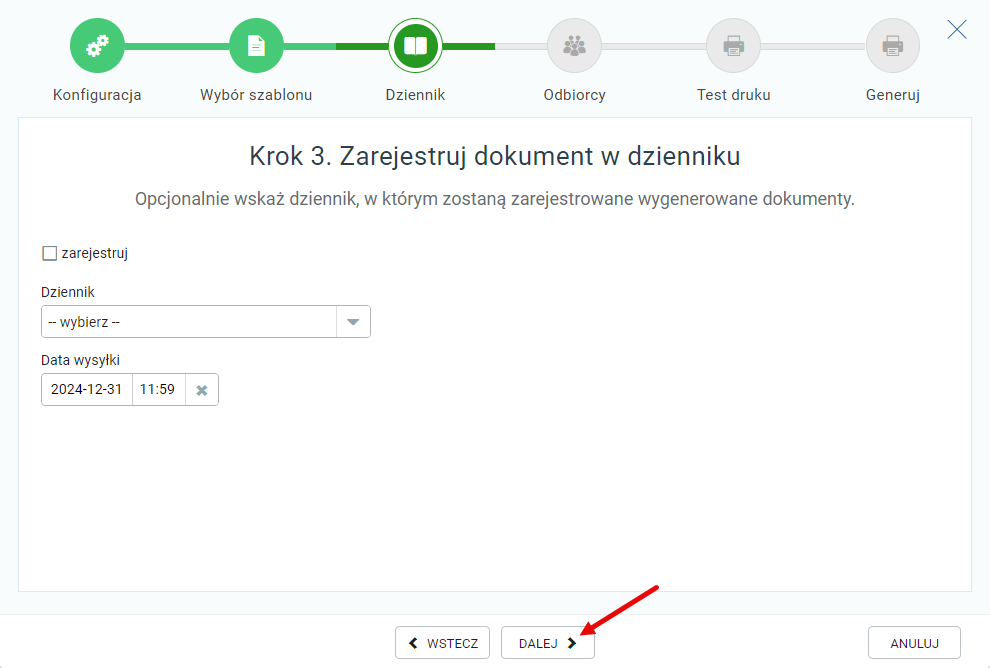990x668 pixels.
Task: Select the Generuj step label
Action: [893, 95]
